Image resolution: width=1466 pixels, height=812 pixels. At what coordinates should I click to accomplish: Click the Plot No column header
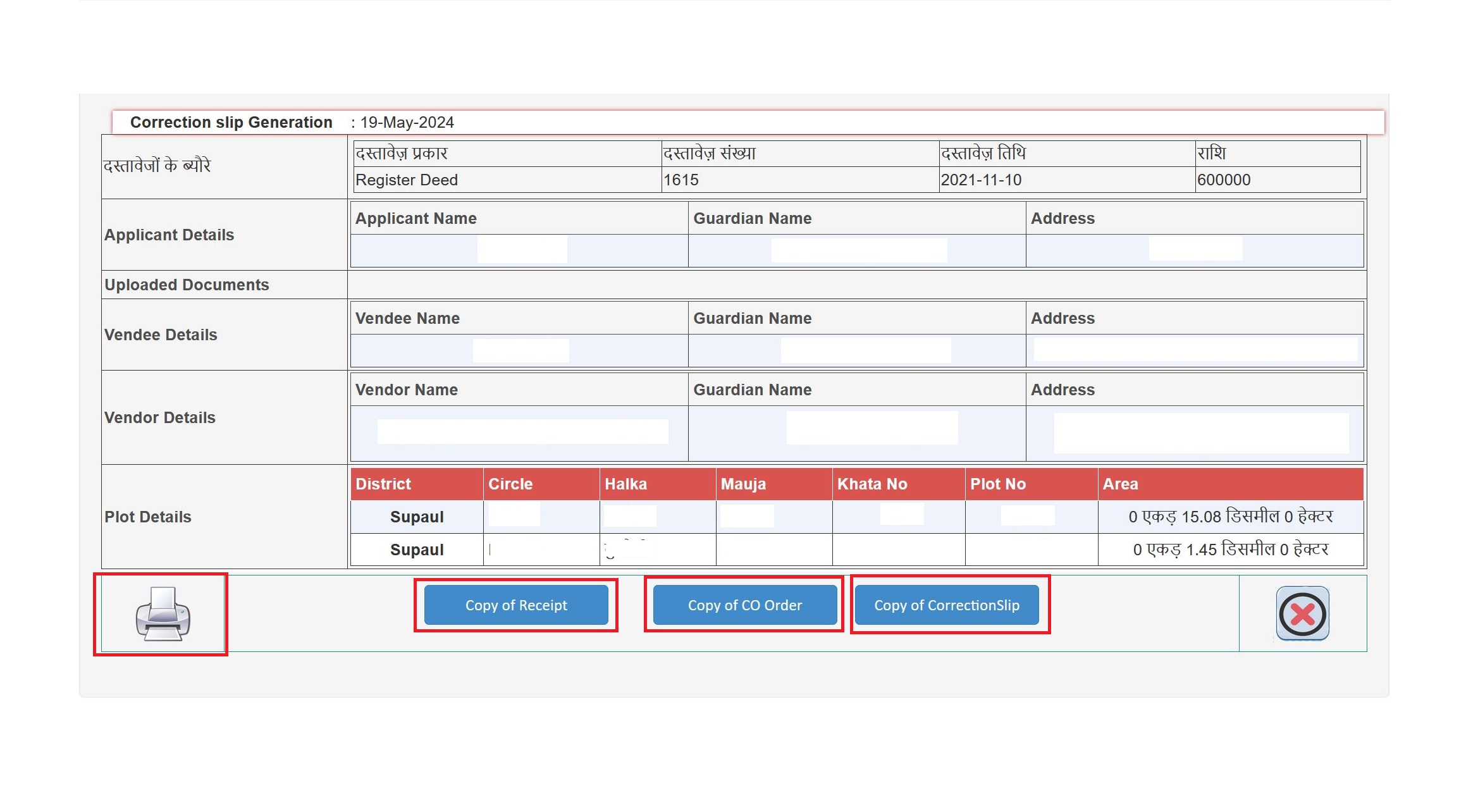coord(997,484)
